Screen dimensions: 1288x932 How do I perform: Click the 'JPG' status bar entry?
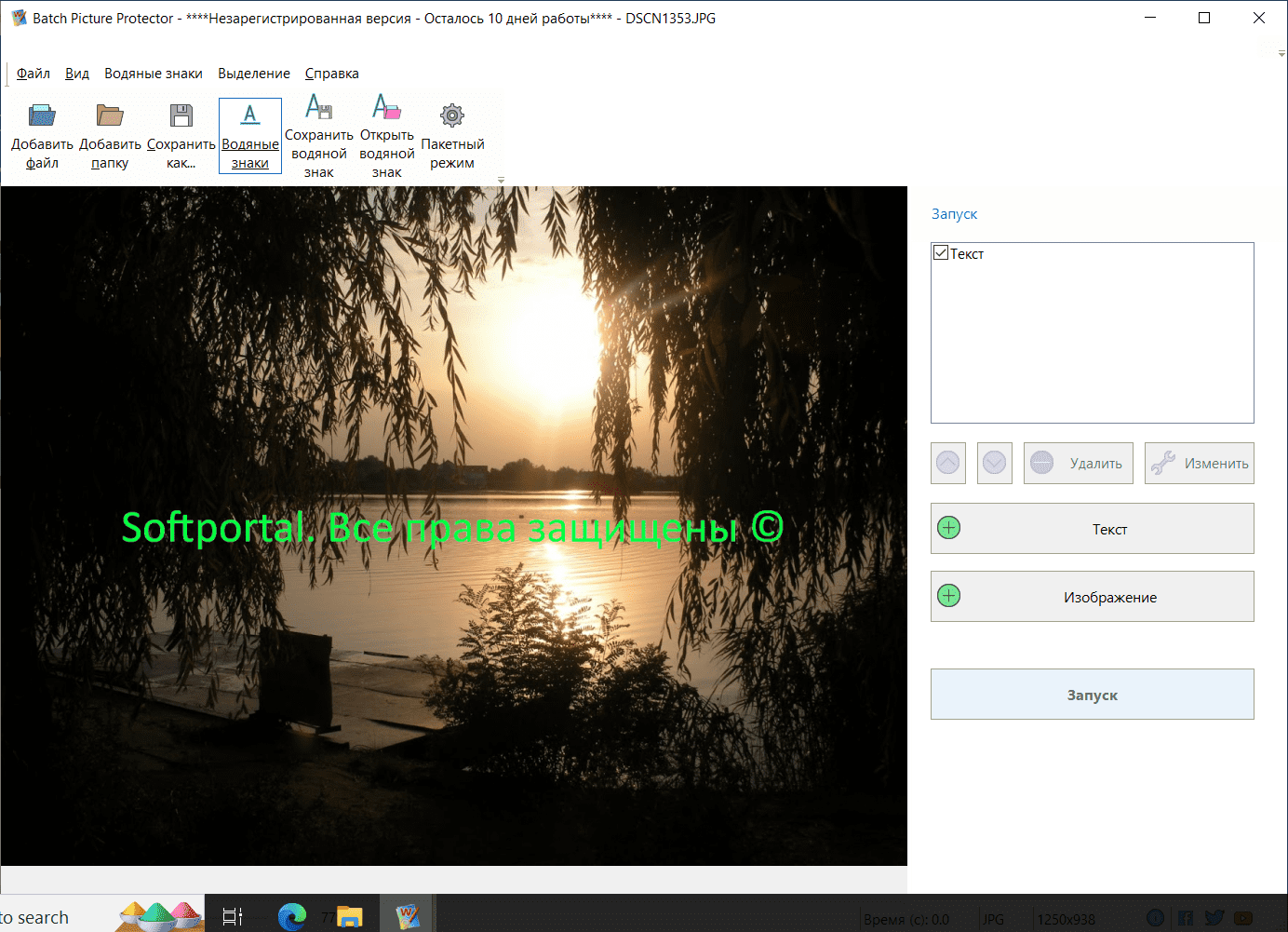click(994, 920)
